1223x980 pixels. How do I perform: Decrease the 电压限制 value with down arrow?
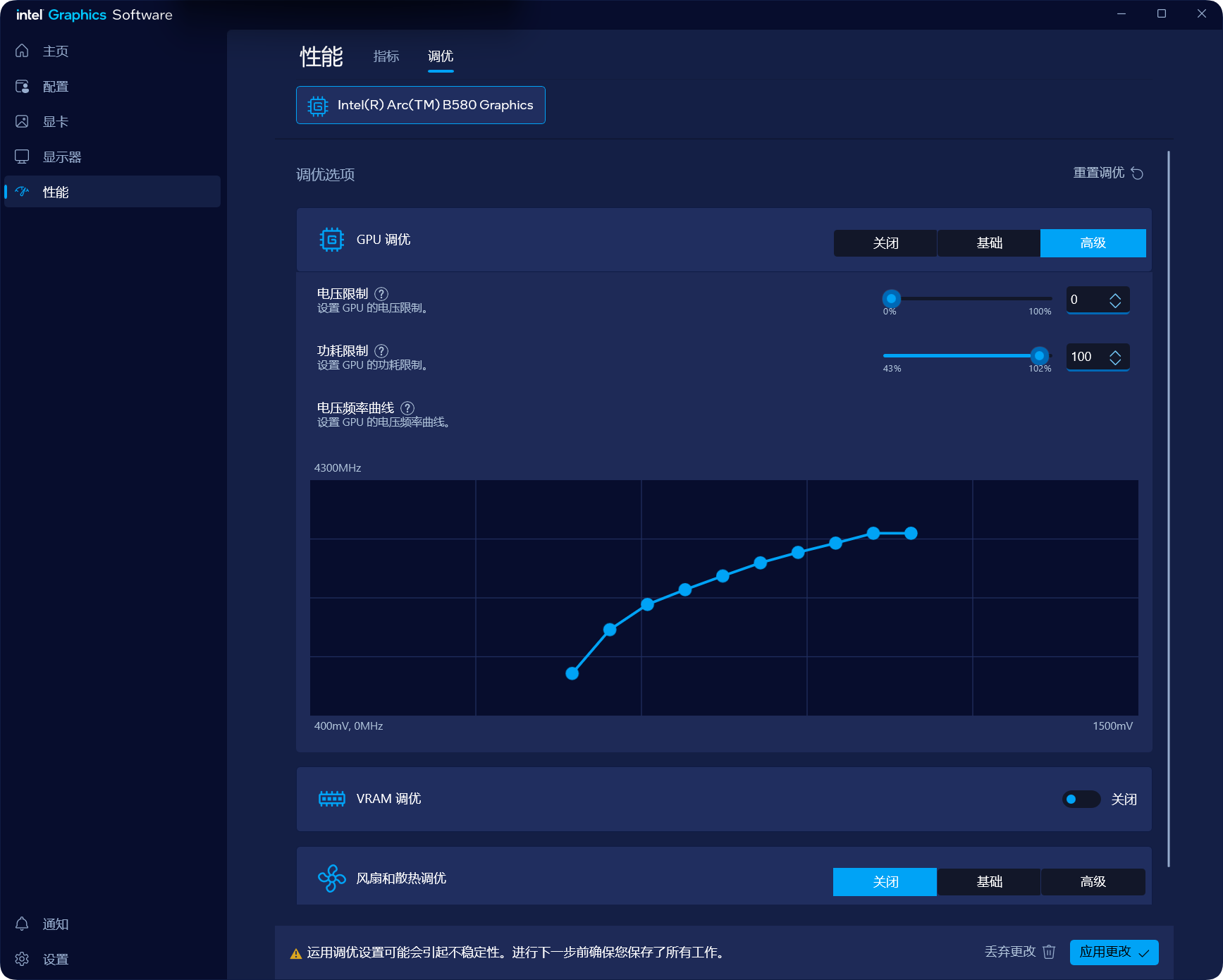1115,305
